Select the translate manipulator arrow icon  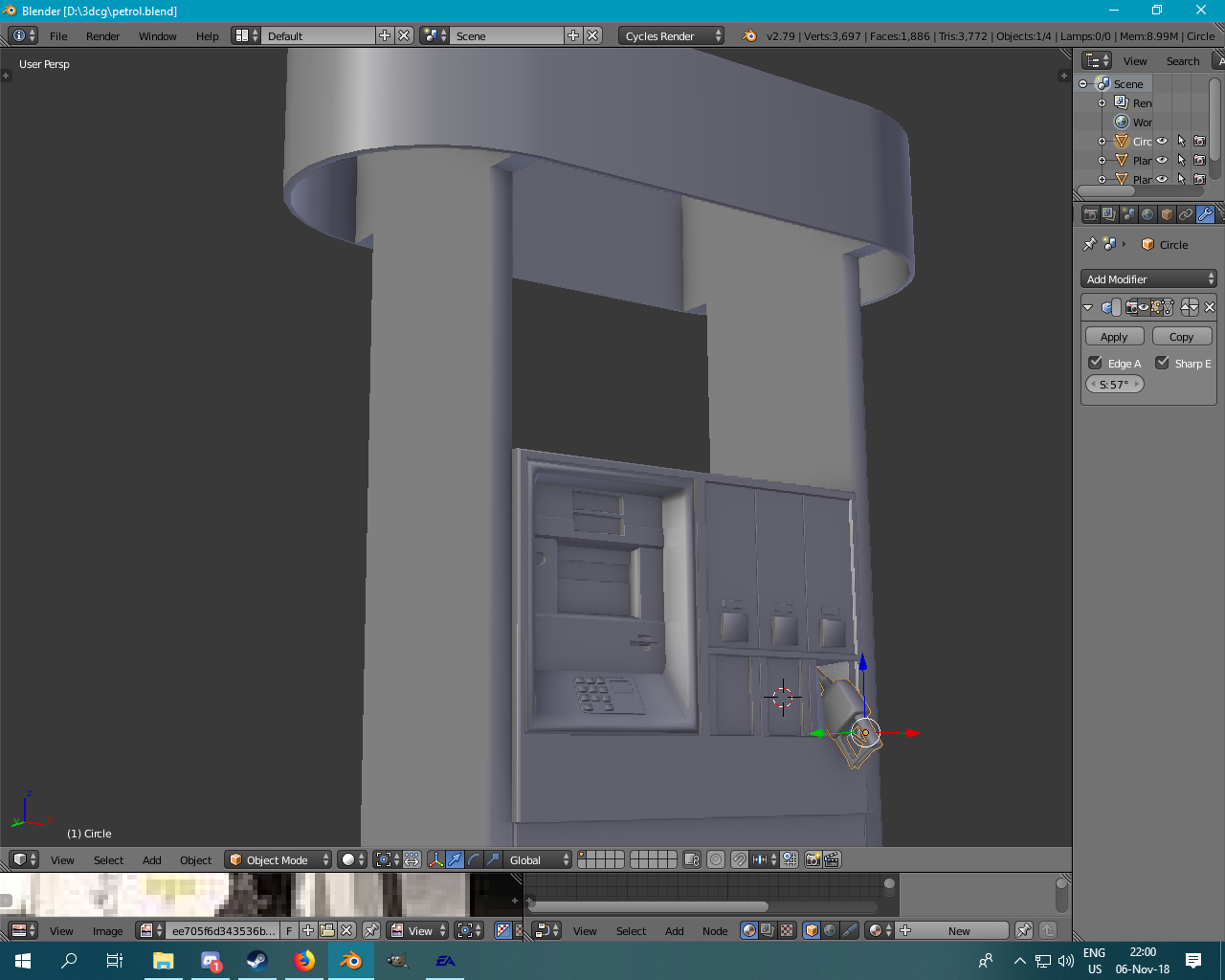click(455, 859)
